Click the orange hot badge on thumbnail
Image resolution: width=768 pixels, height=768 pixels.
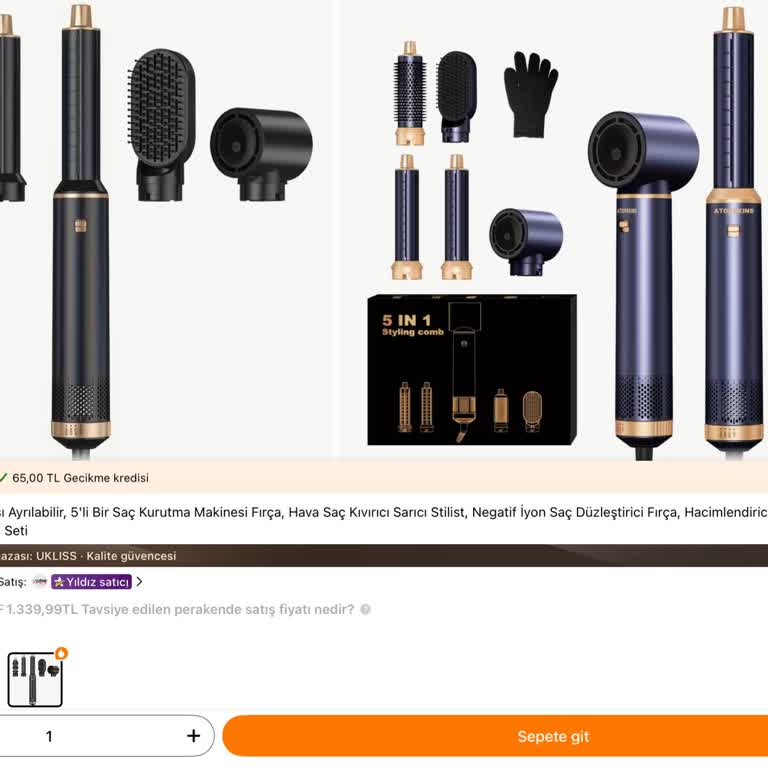pos(61,653)
